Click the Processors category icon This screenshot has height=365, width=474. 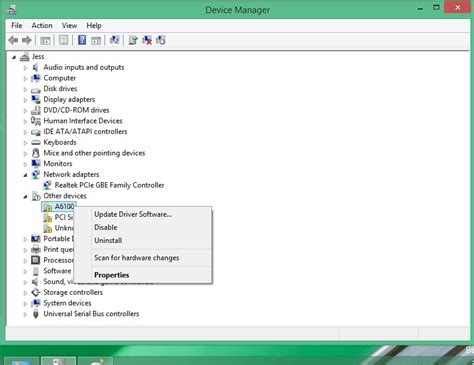[x=36, y=260]
